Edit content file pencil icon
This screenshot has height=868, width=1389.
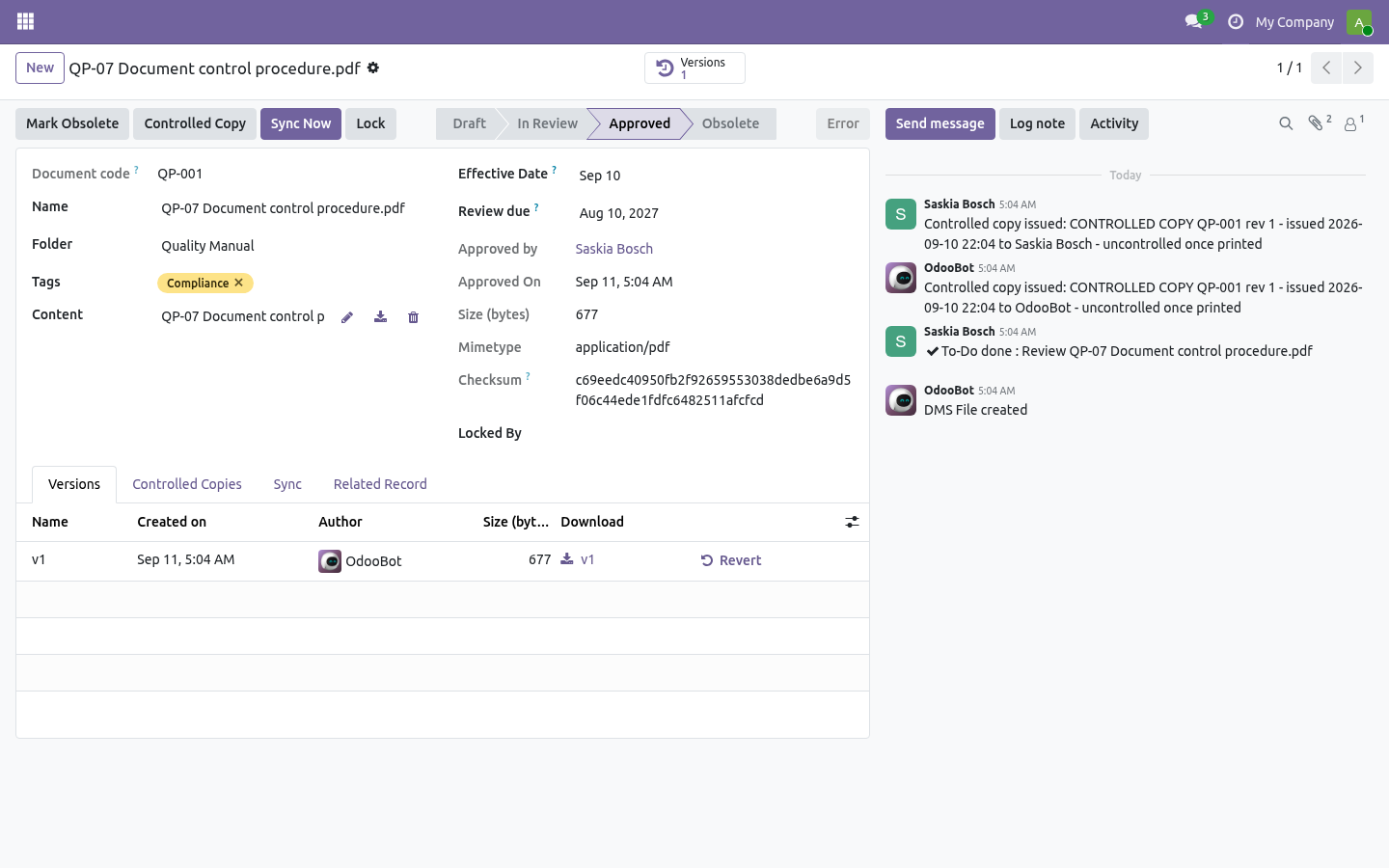(x=347, y=317)
